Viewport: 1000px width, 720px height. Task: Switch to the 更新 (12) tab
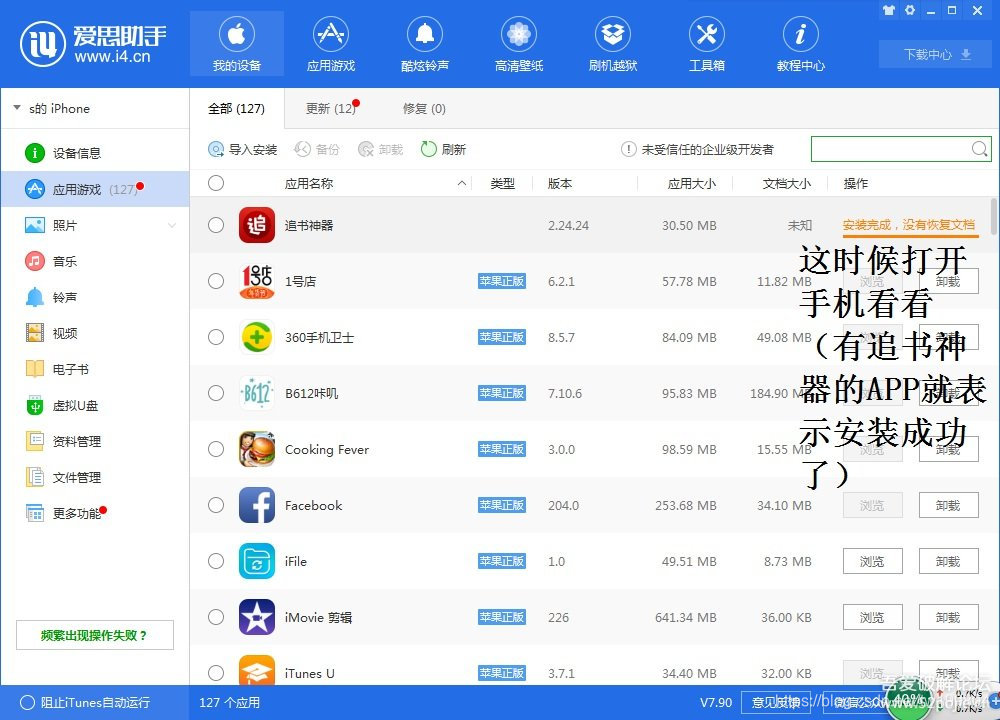[332, 108]
